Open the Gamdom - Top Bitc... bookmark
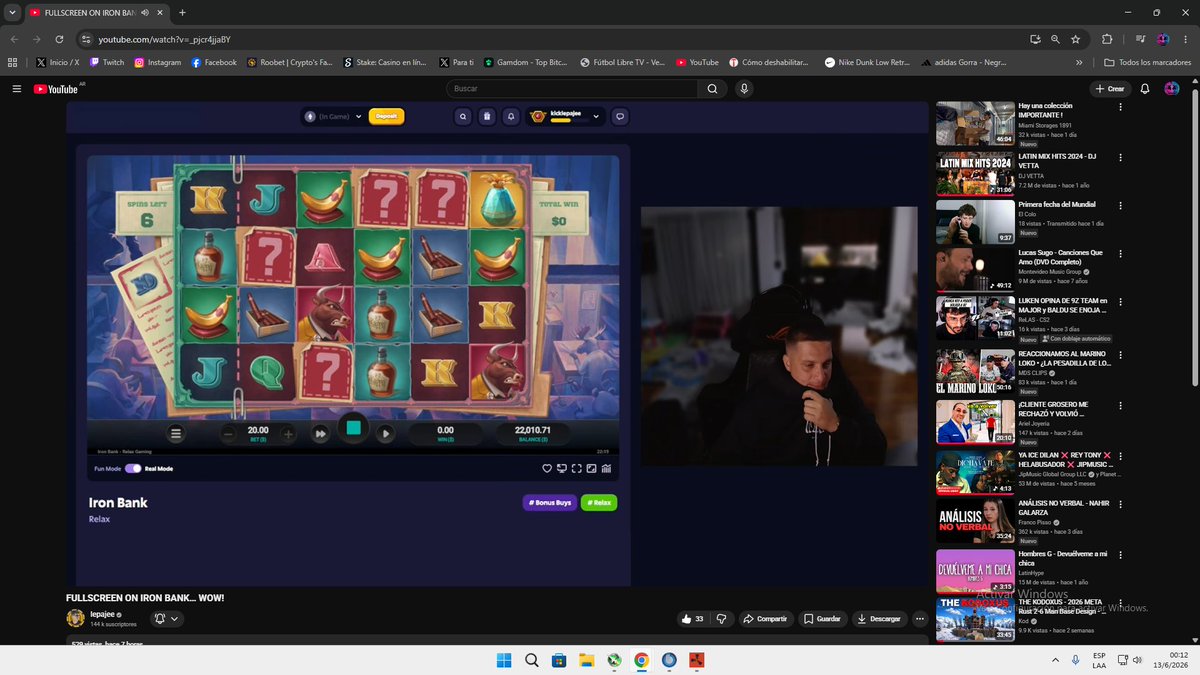The height and width of the screenshot is (675, 1200). point(525,62)
